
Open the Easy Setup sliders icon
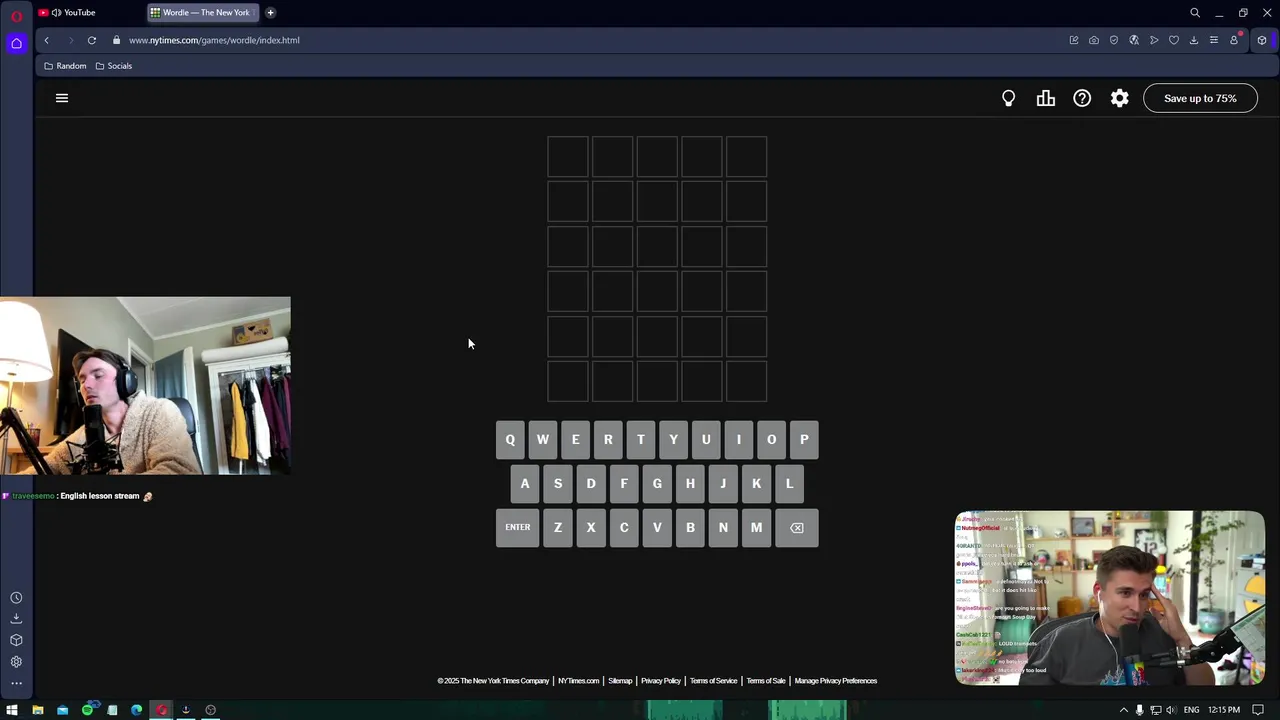coord(1214,40)
